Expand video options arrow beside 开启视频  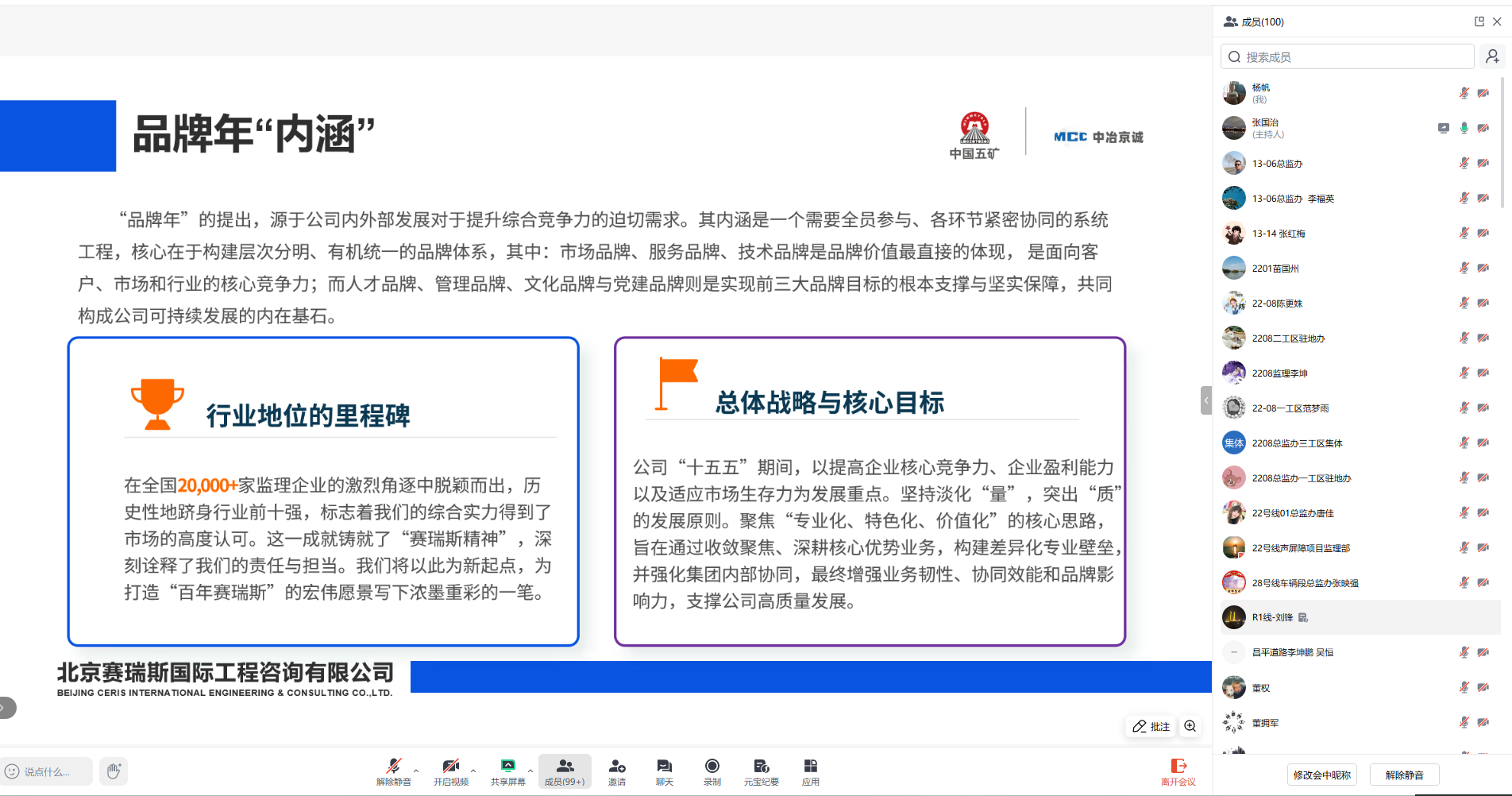[x=473, y=770]
